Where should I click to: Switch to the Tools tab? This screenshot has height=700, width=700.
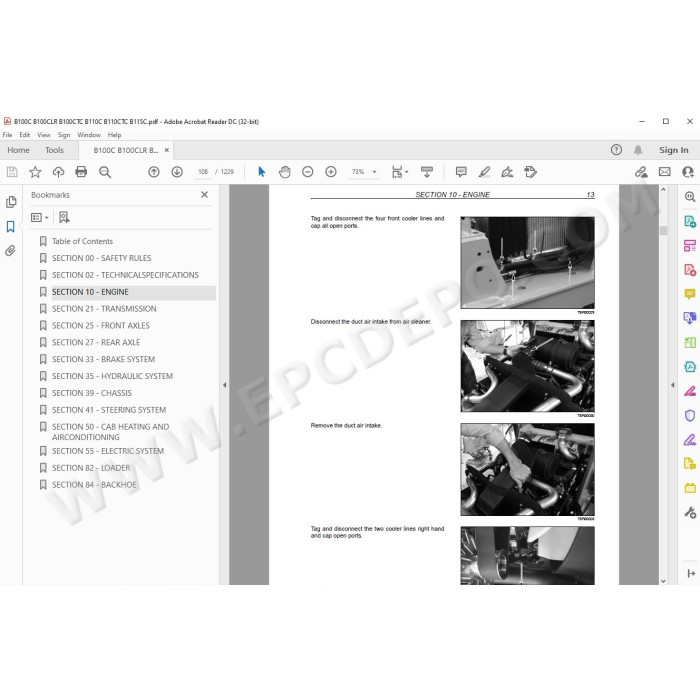pos(54,150)
